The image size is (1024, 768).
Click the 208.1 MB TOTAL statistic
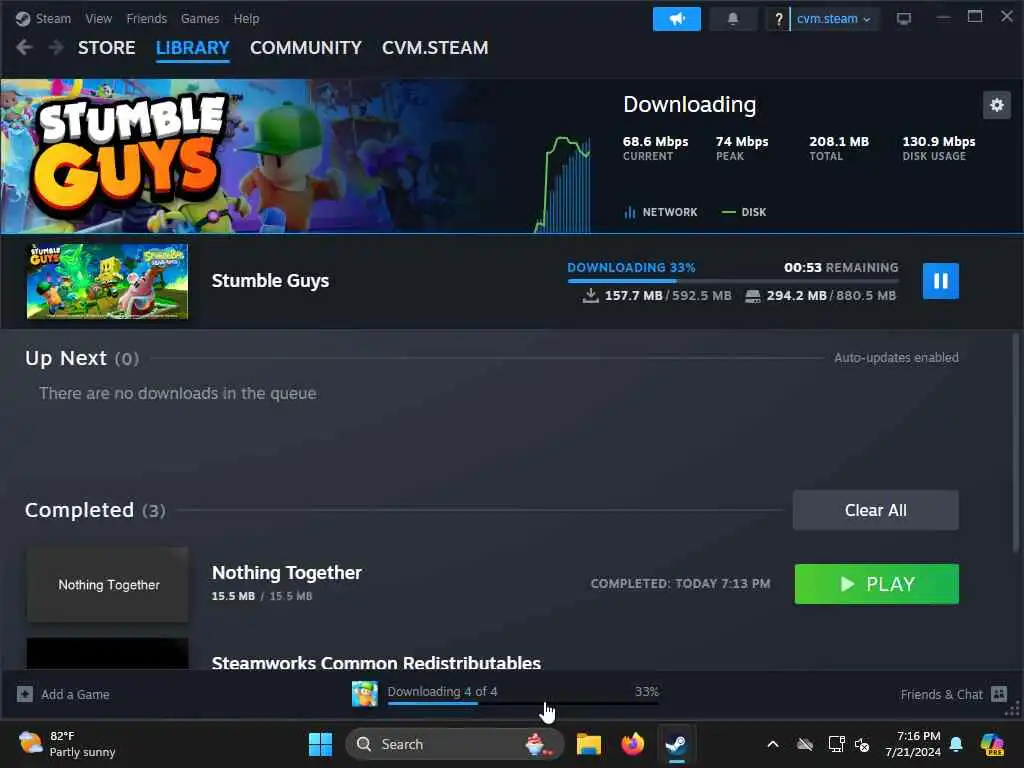click(839, 148)
